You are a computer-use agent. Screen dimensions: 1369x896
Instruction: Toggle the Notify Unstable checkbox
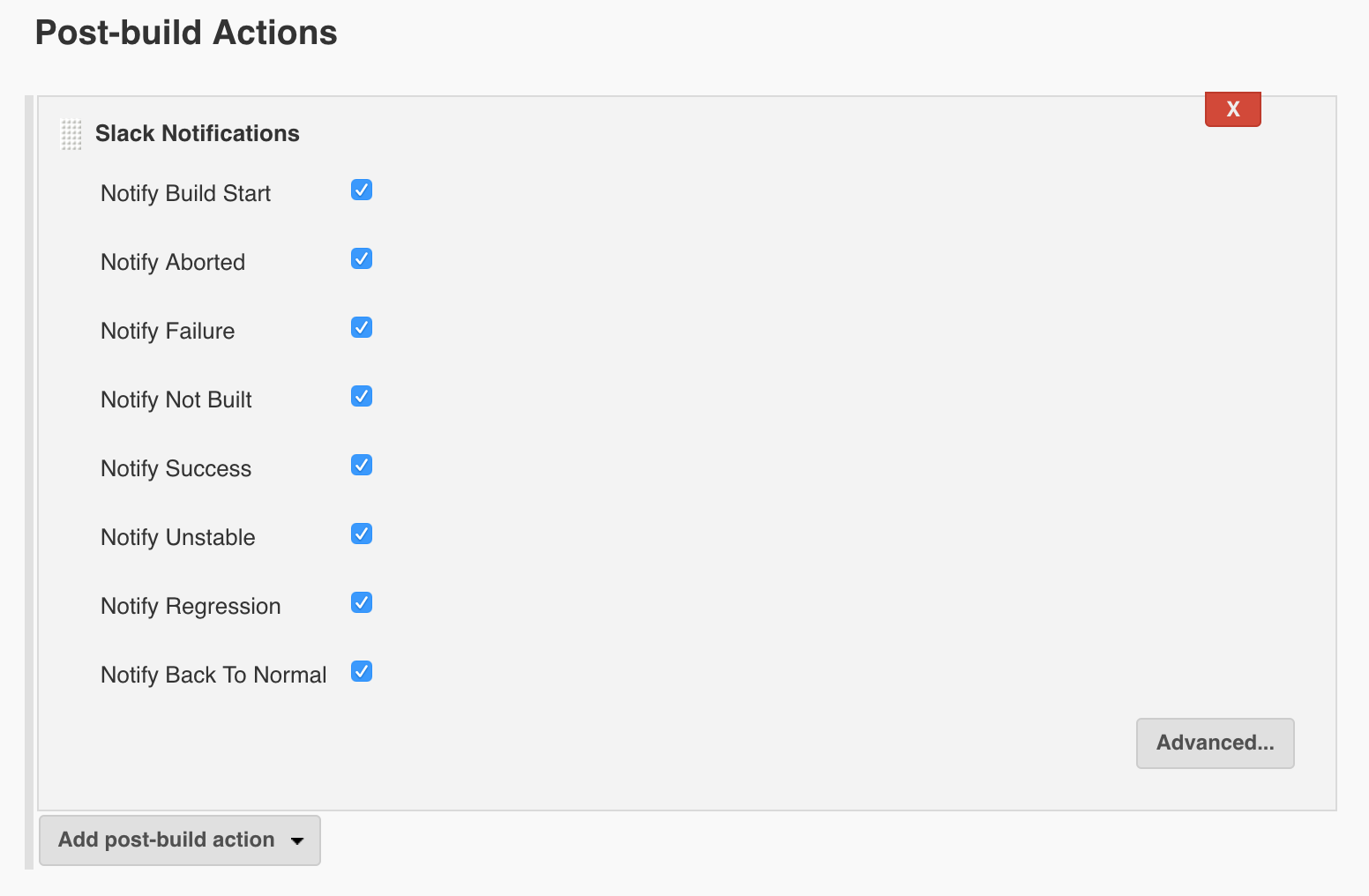[362, 534]
